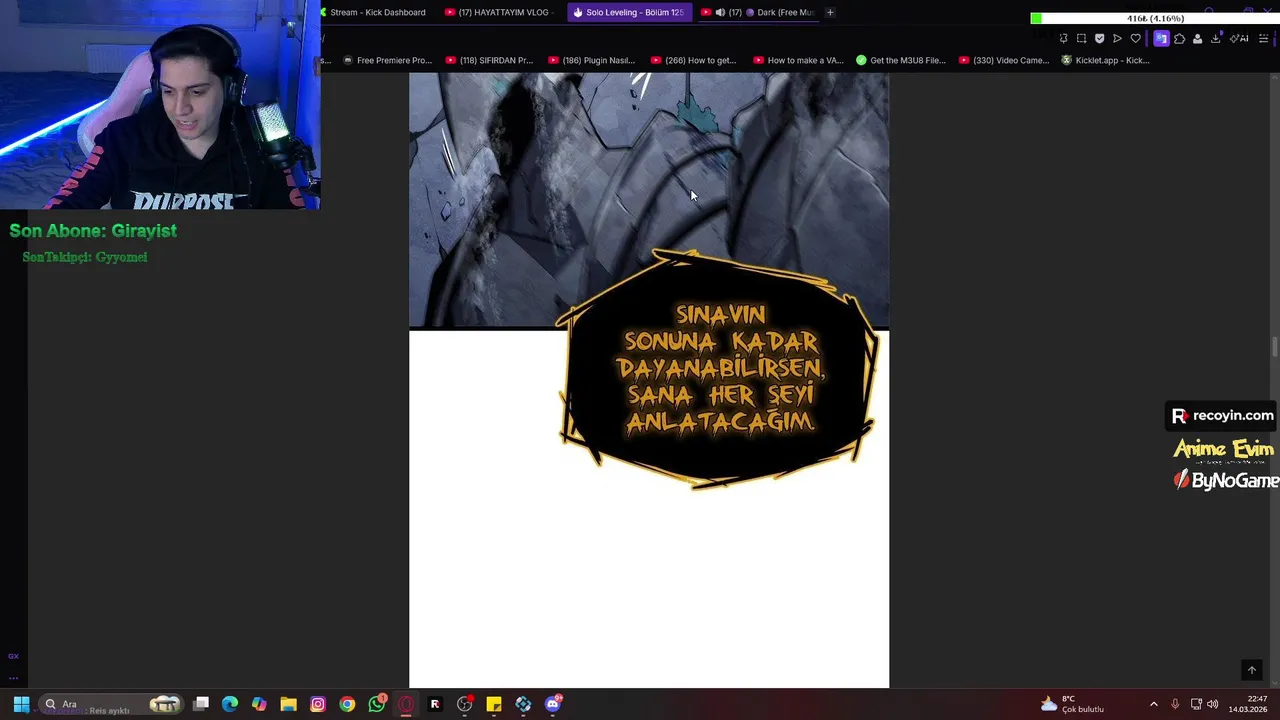Screen dimensions: 1280x720
Task: Mute the audio icon on Dark tab
Action: (x=720, y=12)
